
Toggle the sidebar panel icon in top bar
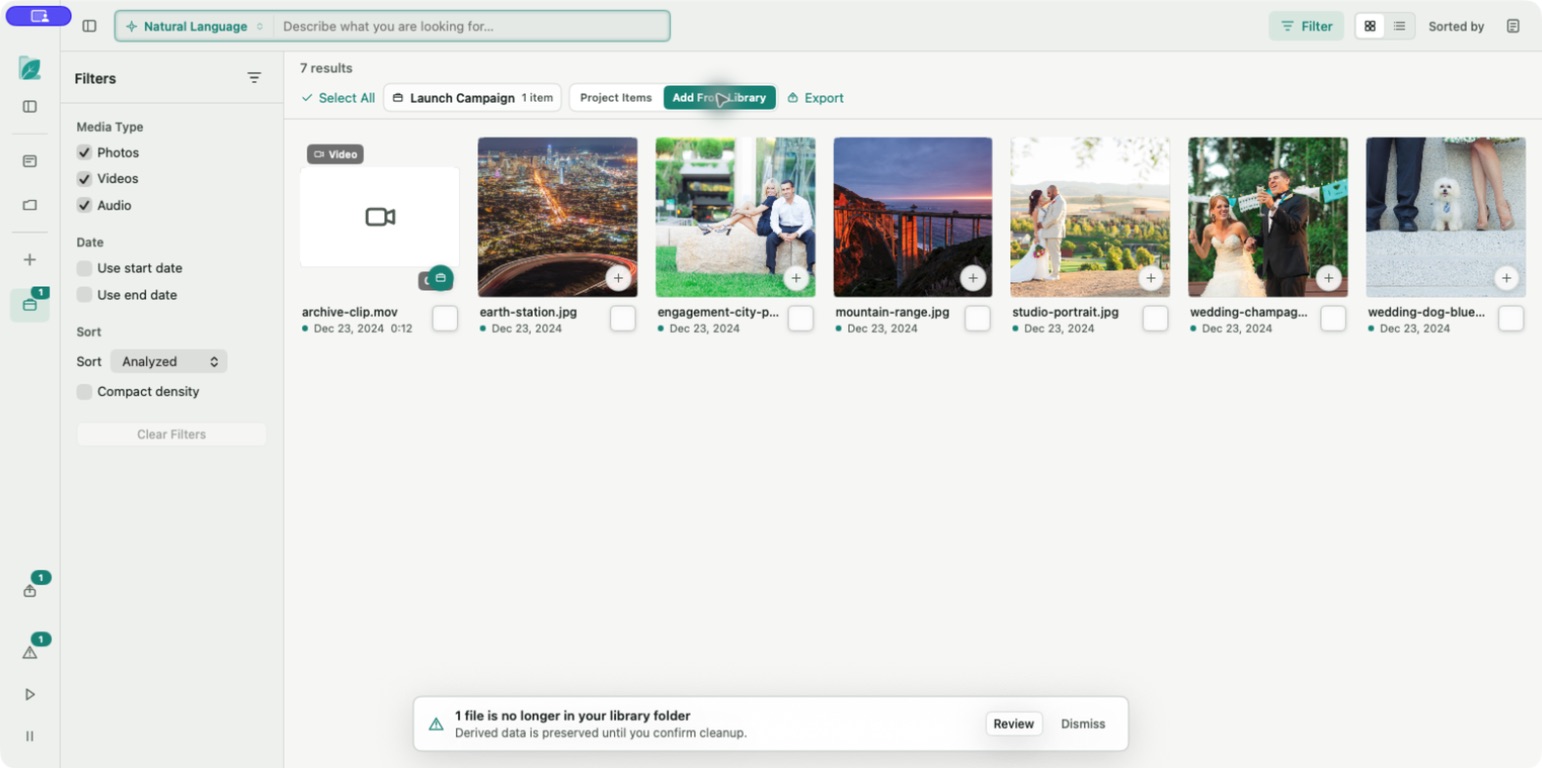click(89, 26)
